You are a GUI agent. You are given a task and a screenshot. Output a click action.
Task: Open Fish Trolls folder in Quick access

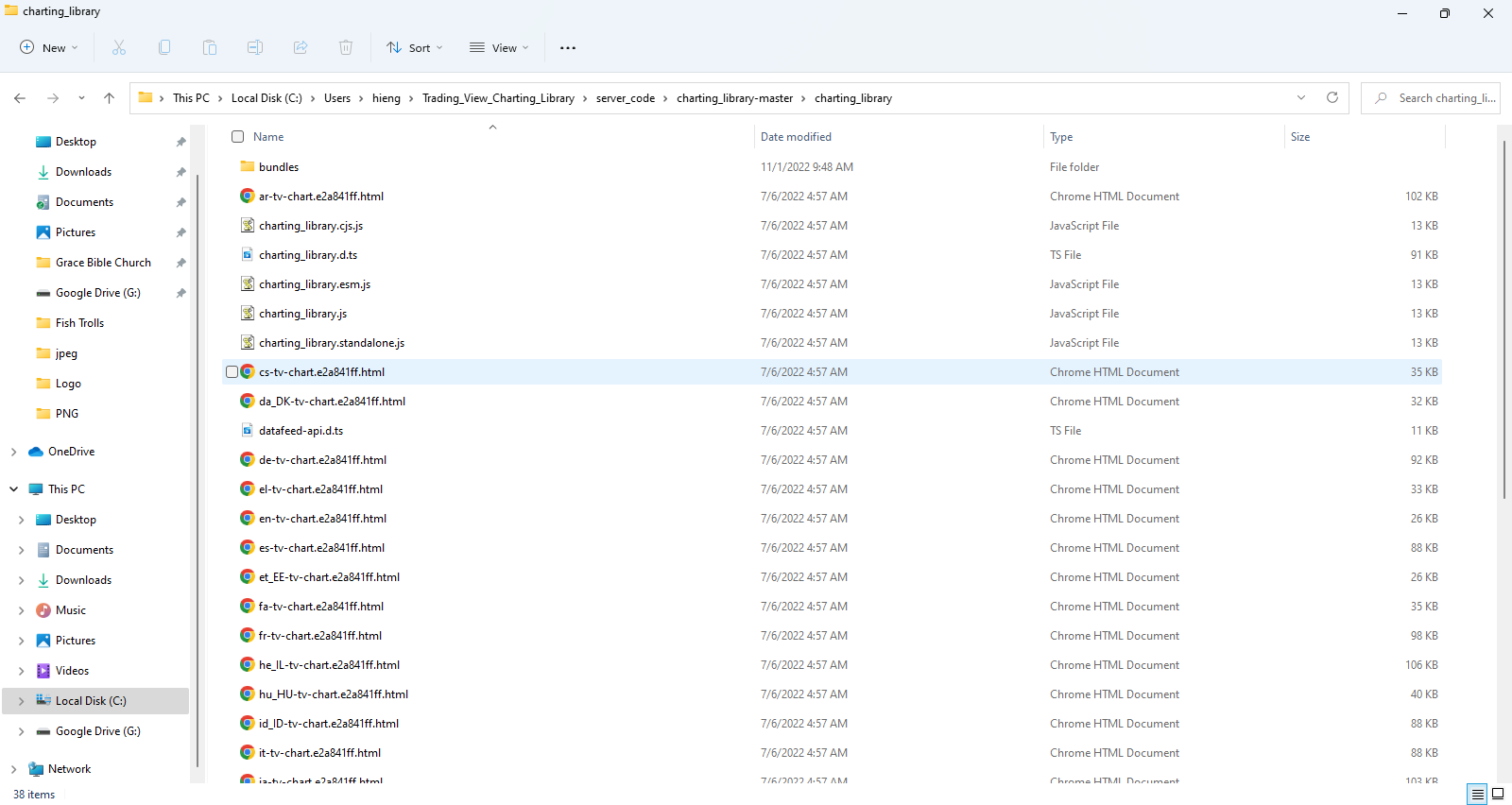79,323
